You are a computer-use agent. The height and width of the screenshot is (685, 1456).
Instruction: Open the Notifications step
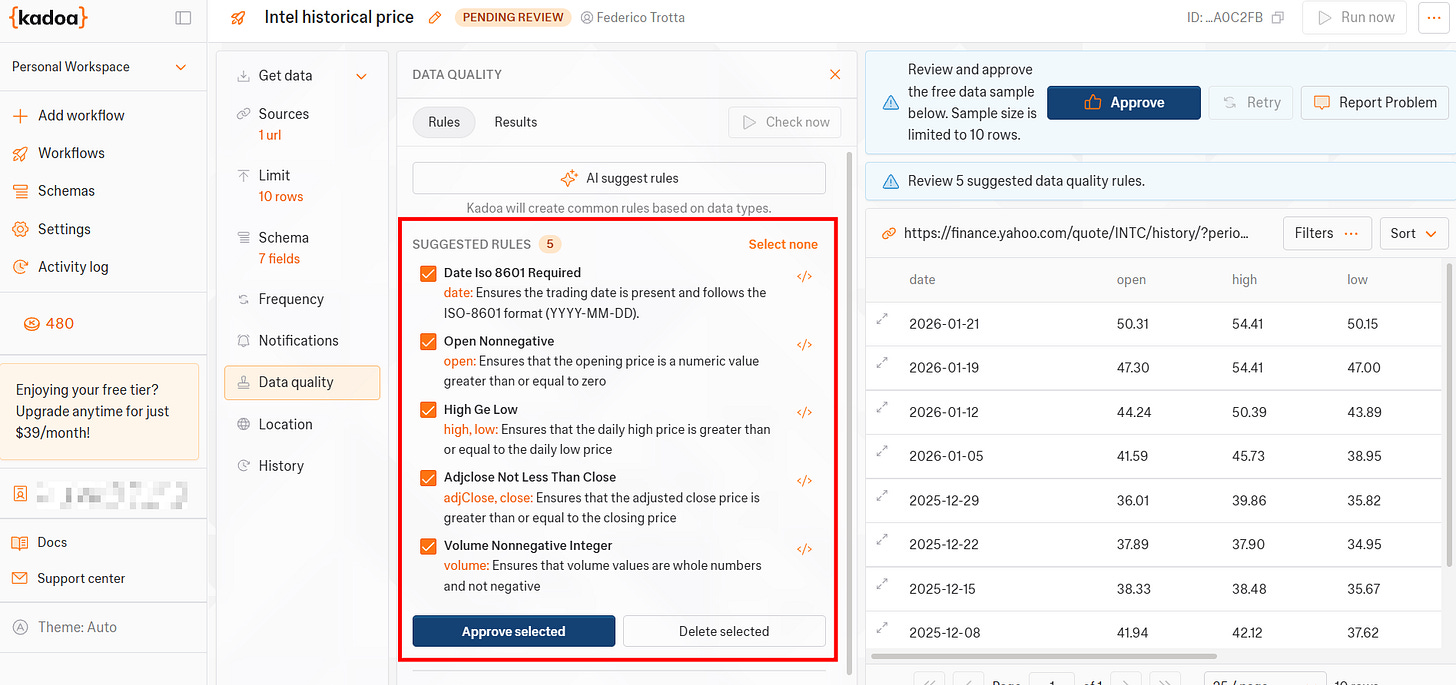302,341
